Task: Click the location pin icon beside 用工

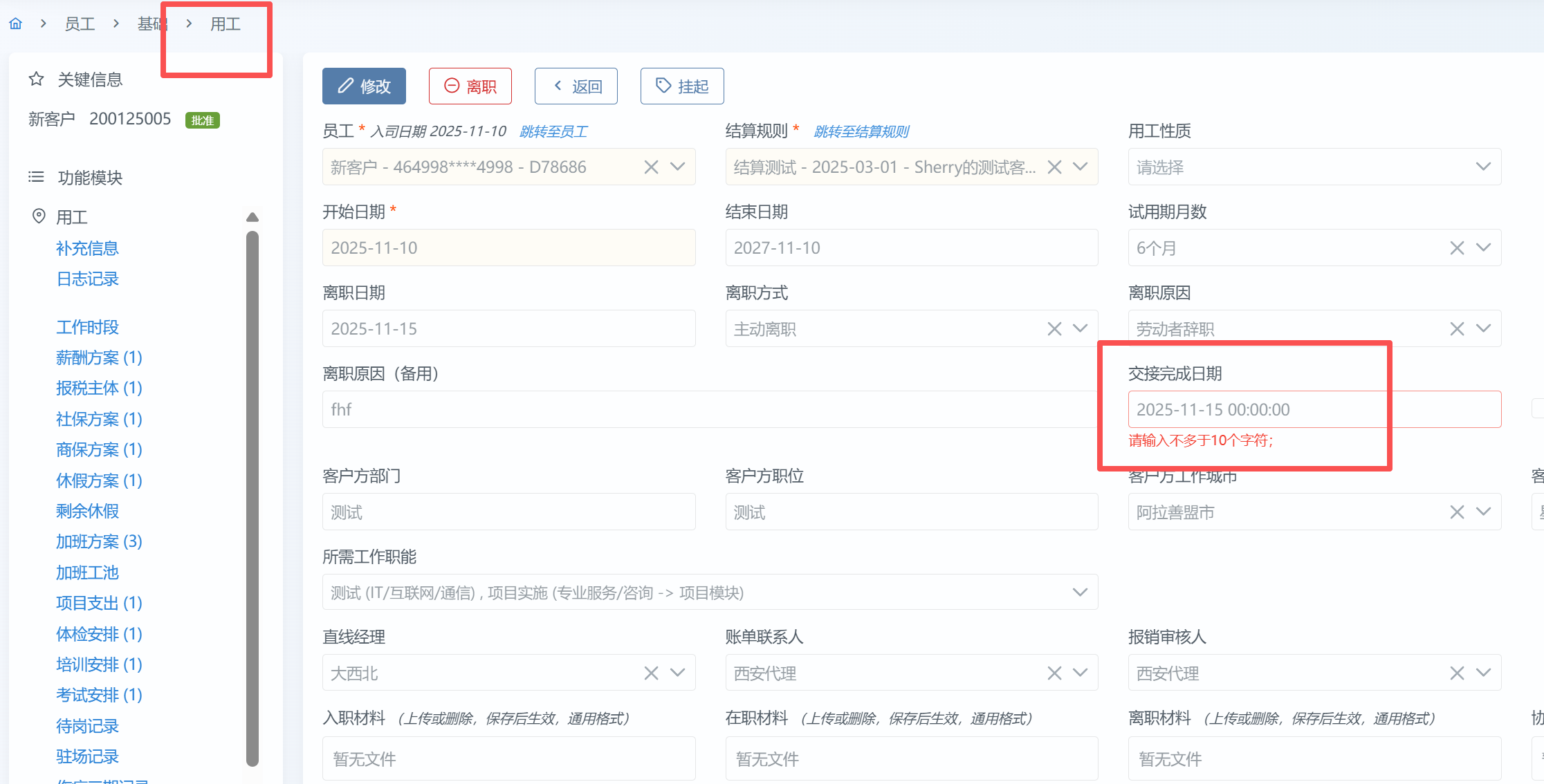Action: point(39,216)
